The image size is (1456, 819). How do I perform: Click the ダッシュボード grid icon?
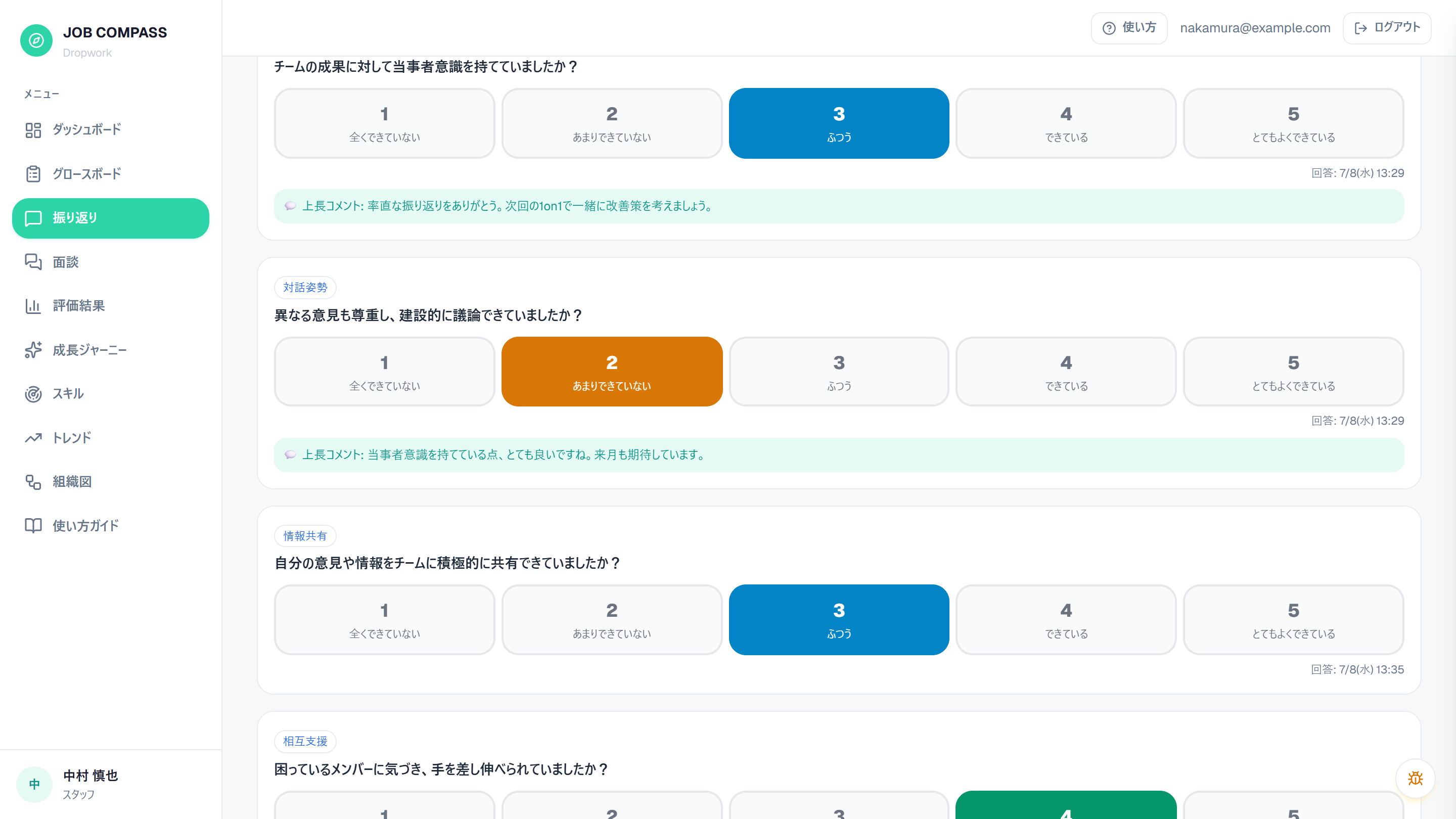[33, 130]
